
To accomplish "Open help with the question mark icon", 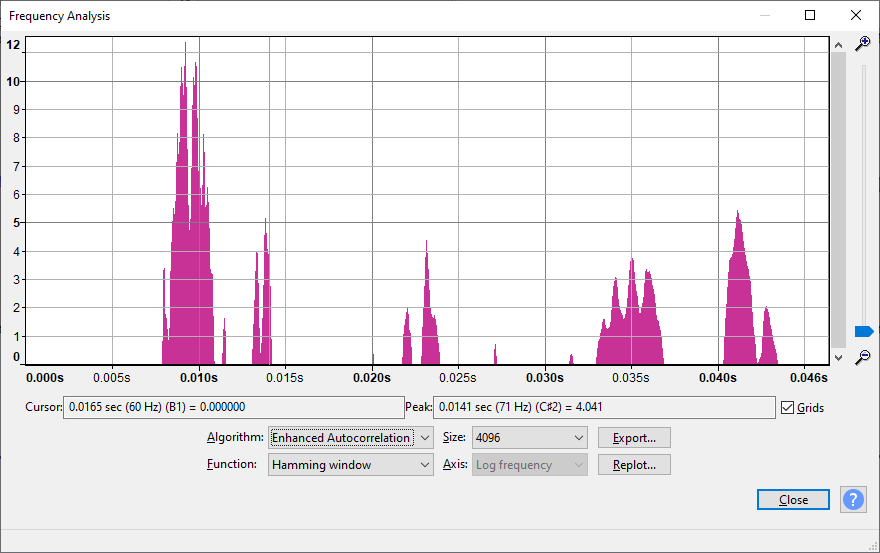I will coord(852,500).
